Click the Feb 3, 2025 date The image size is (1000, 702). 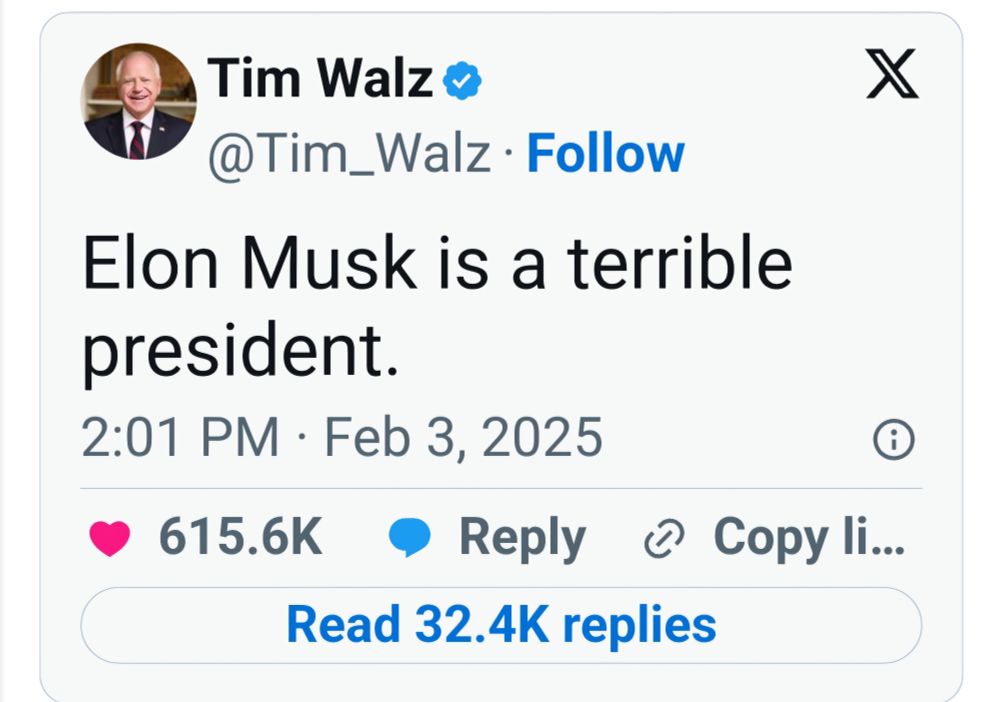463,438
